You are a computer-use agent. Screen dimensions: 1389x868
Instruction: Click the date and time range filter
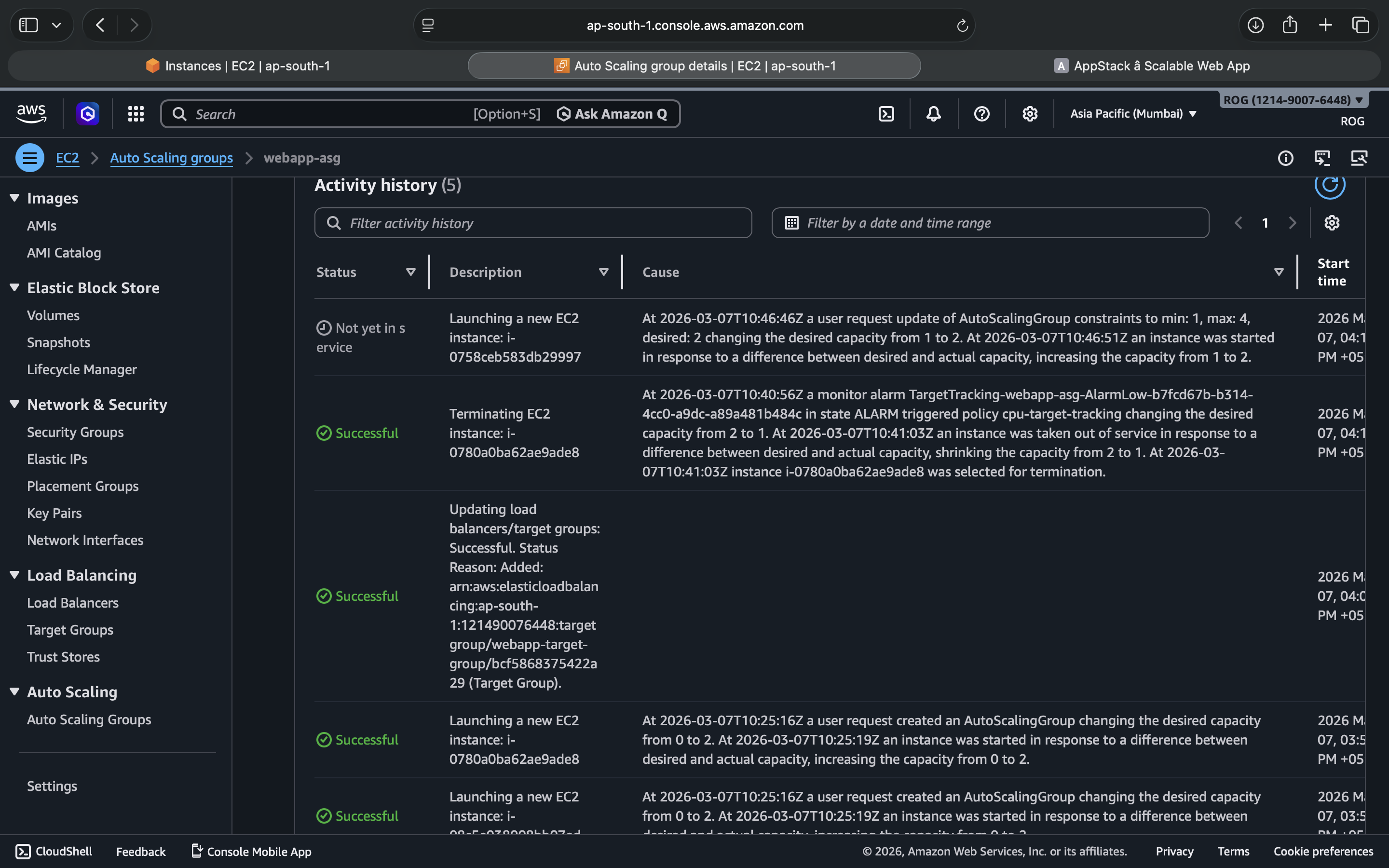[x=990, y=223]
